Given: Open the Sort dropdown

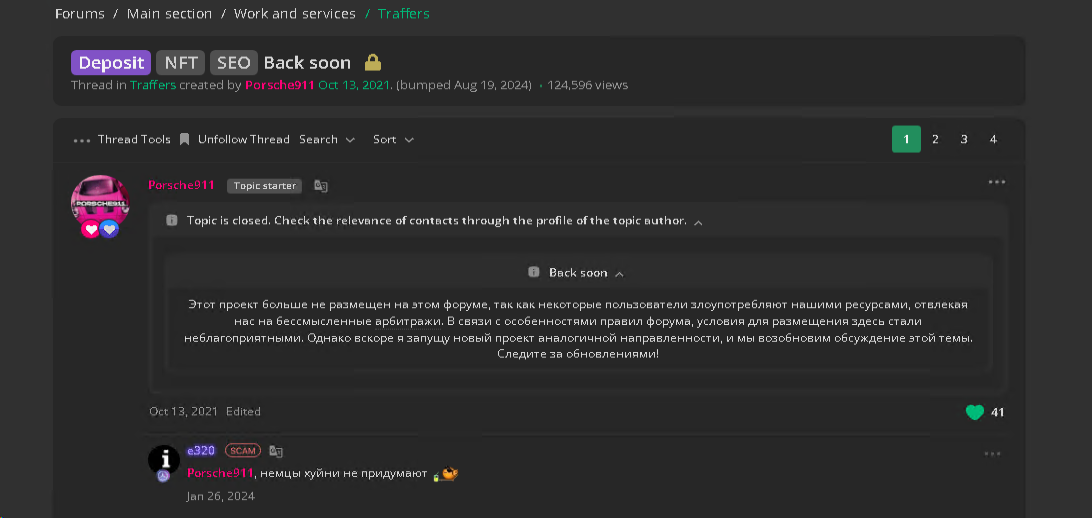Looking at the screenshot, I should pos(393,140).
